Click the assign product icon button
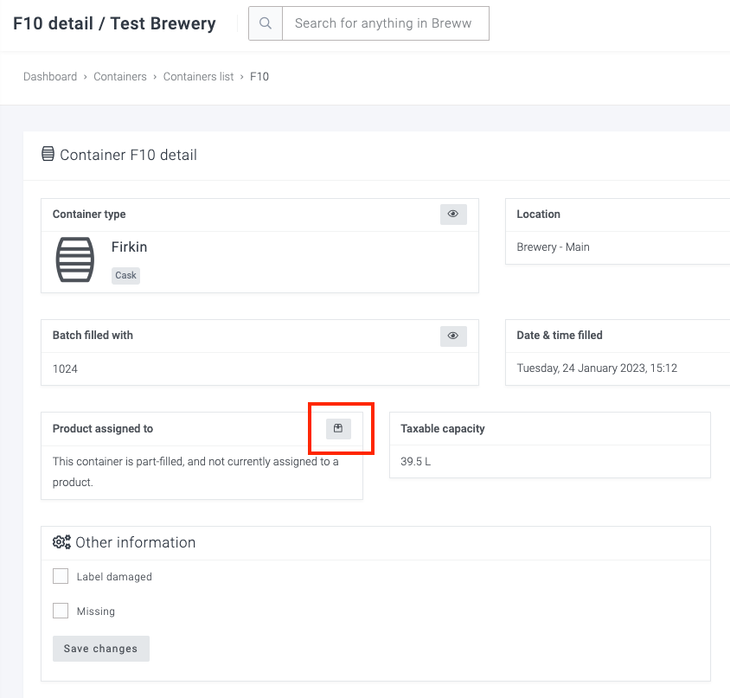 pyautogui.click(x=338, y=429)
